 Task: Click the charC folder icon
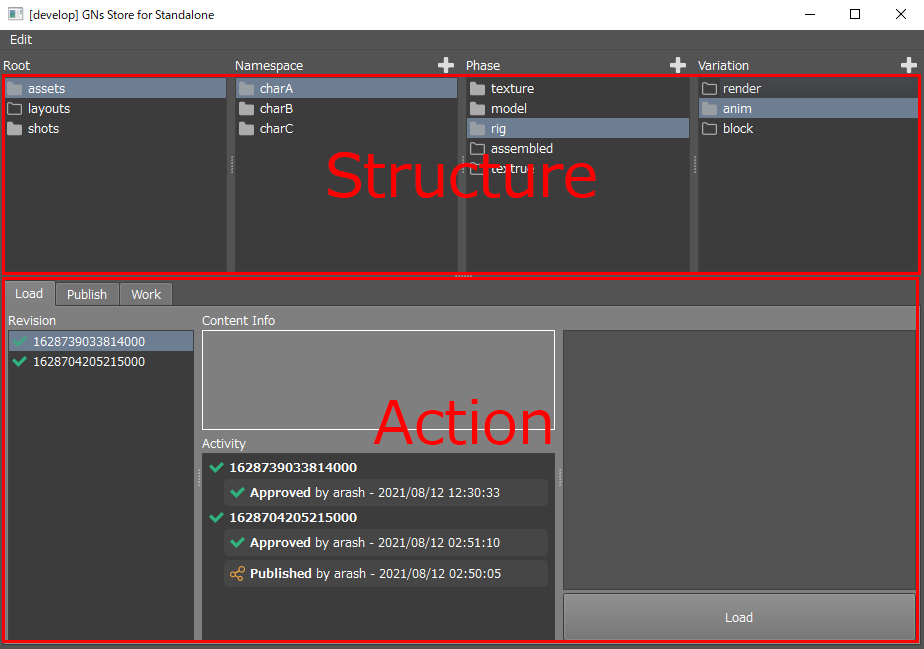coord(247,129)
